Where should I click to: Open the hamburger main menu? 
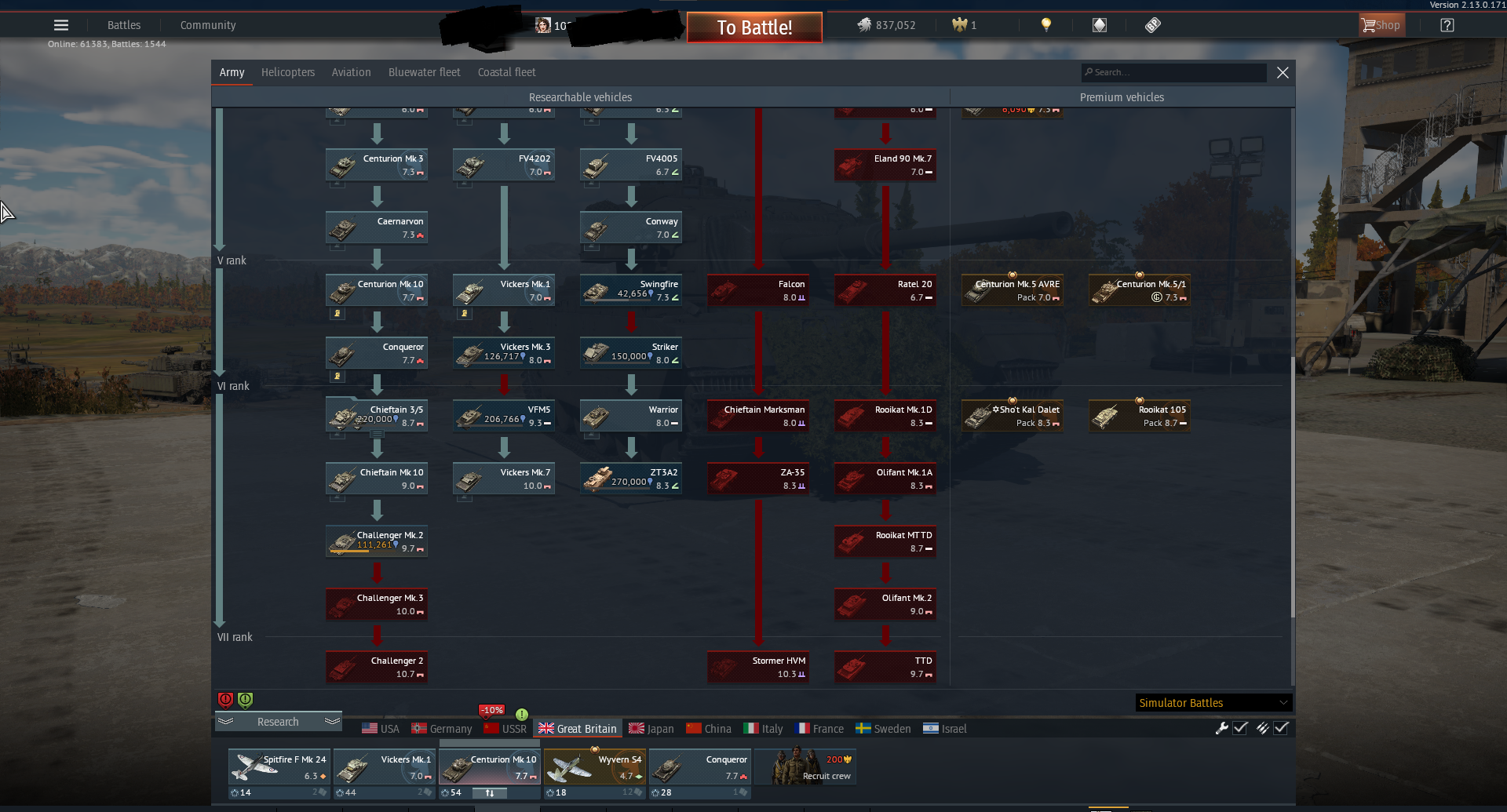click(x=61, y=25)
